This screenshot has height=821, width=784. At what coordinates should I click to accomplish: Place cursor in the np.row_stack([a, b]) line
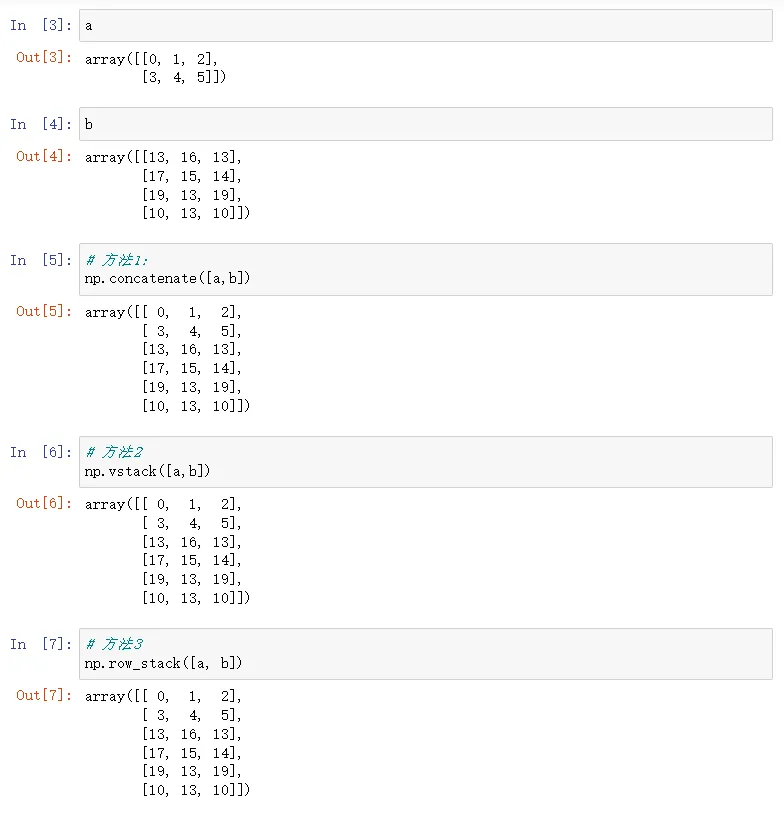[164, 663]
